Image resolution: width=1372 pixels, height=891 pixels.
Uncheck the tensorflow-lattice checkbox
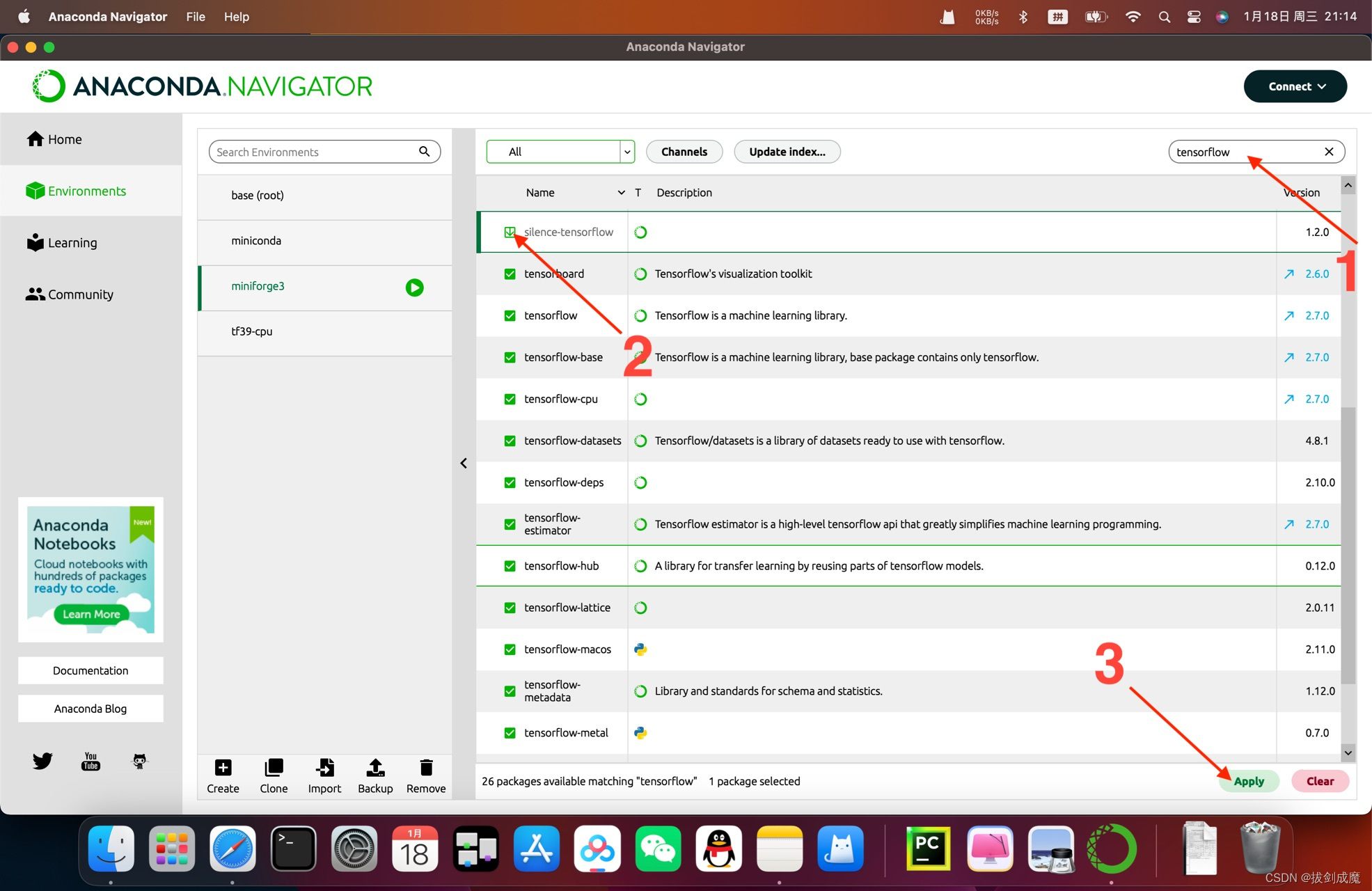pyautogui.click(x=510, y=608)
